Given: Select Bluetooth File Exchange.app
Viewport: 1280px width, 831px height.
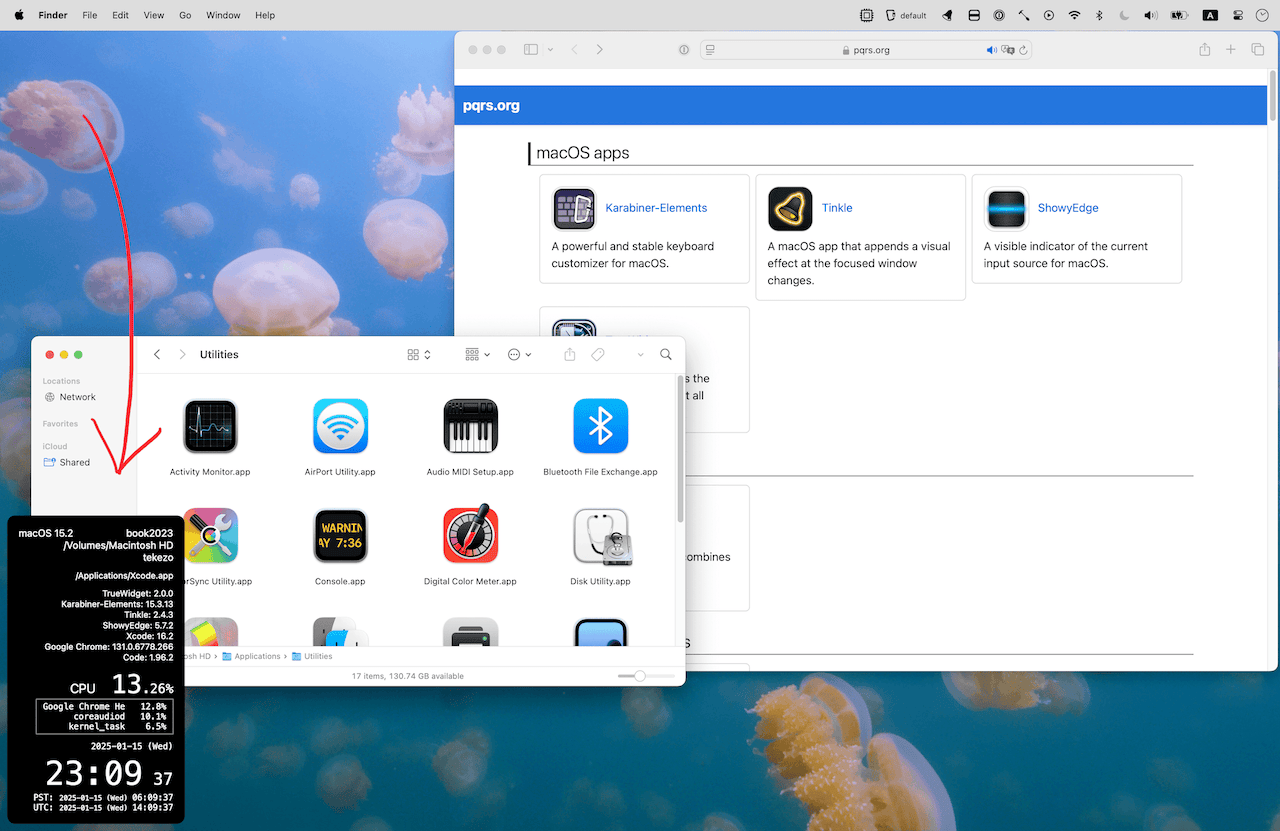Looking at the screenshot, I should point(600,427).
